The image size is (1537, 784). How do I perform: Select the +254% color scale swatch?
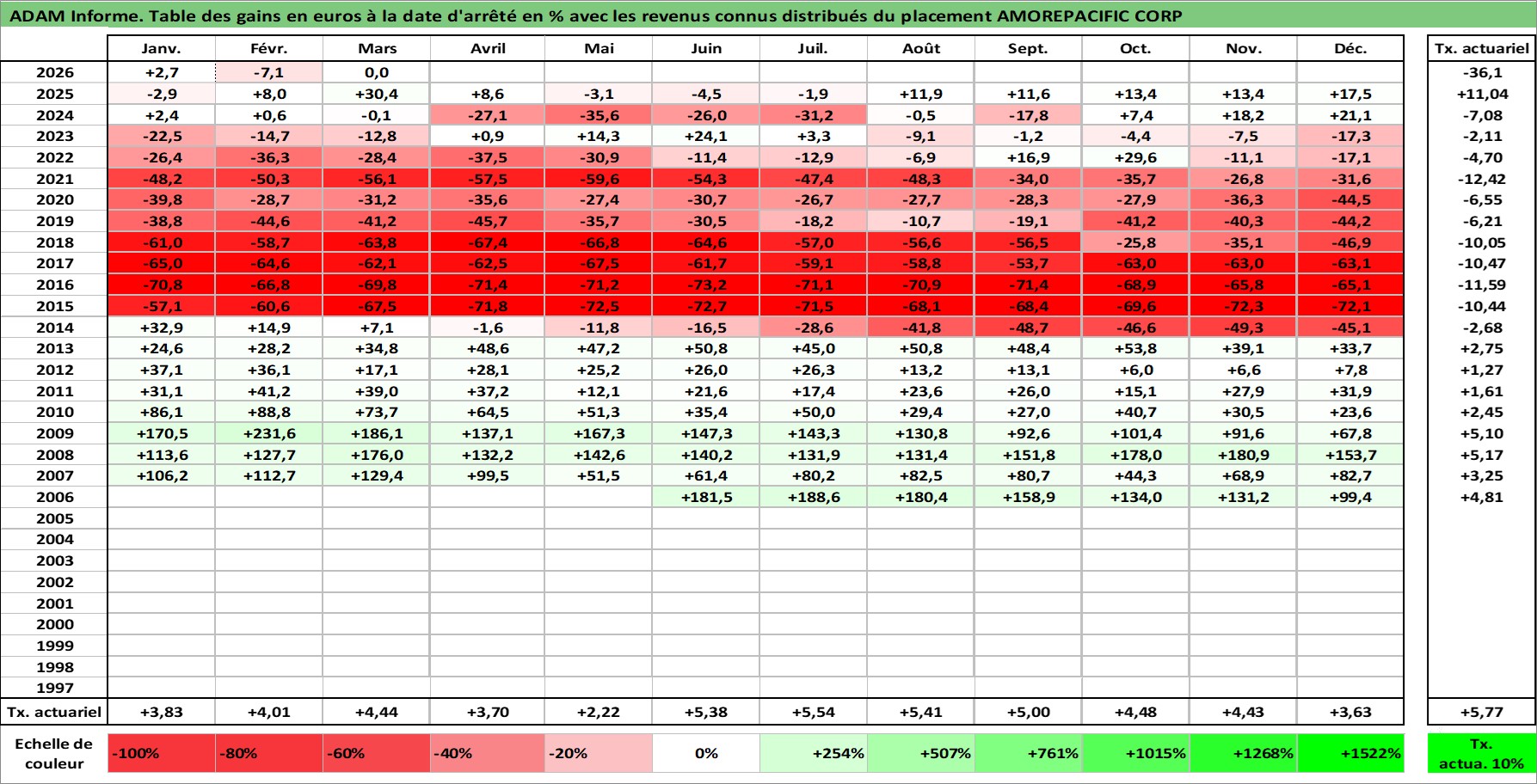[x=814, y=753]
